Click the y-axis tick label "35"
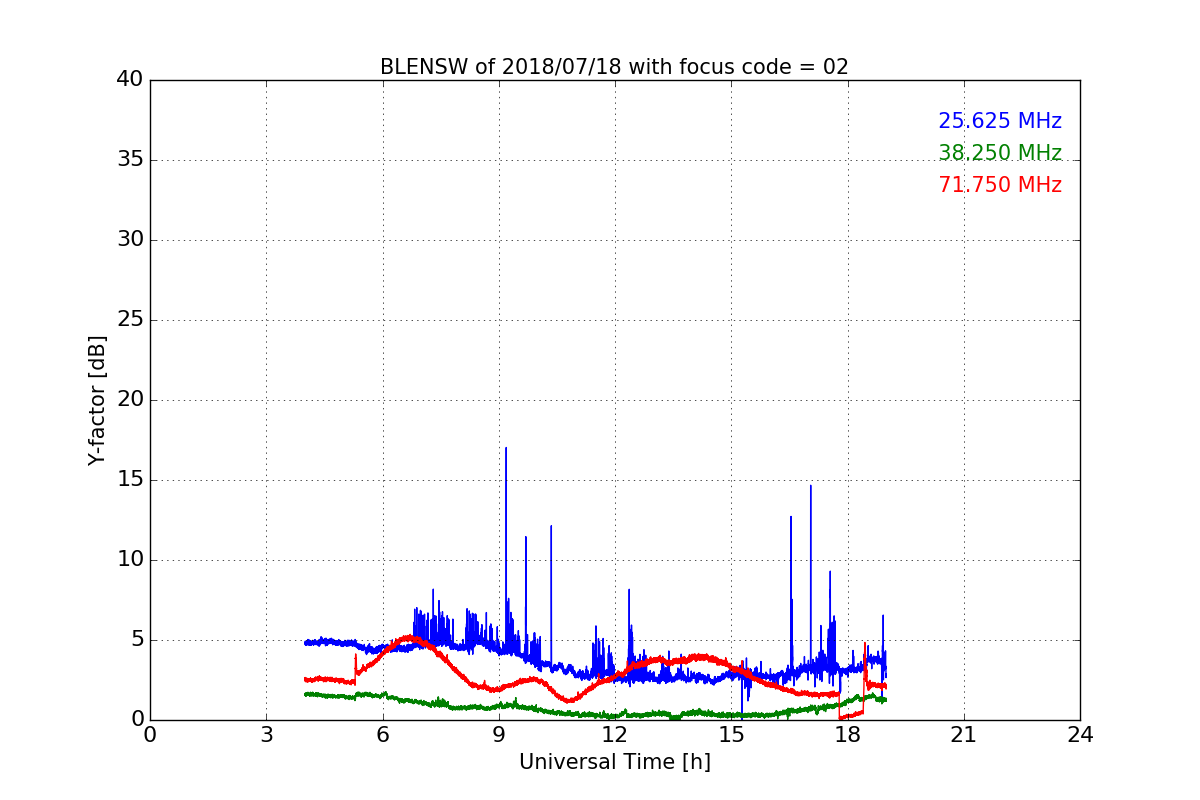This screenshot has height=800, width=1200. (x=130, y=160)
